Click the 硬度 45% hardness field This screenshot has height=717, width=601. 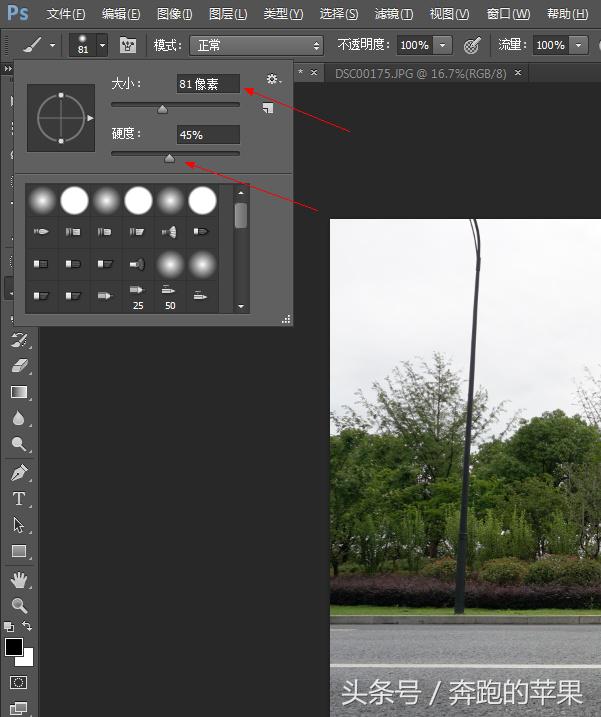(x=208, y=134)
